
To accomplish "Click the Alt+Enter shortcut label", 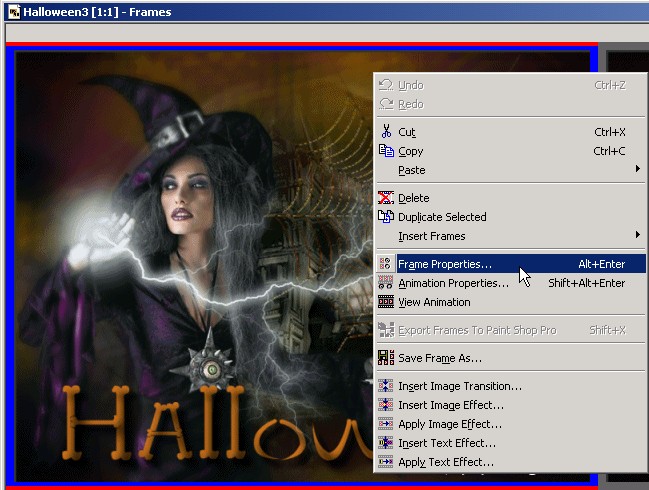I will 601,264.
